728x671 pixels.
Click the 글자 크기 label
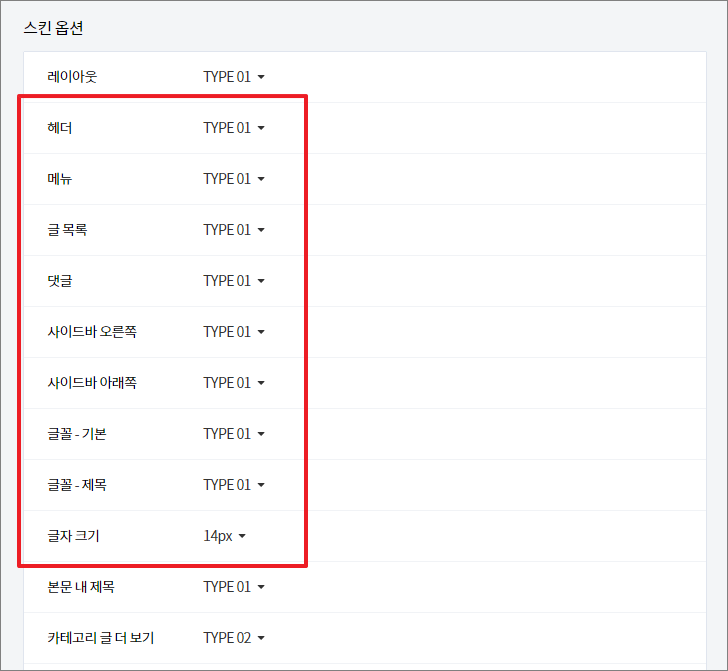click(73, 536)
